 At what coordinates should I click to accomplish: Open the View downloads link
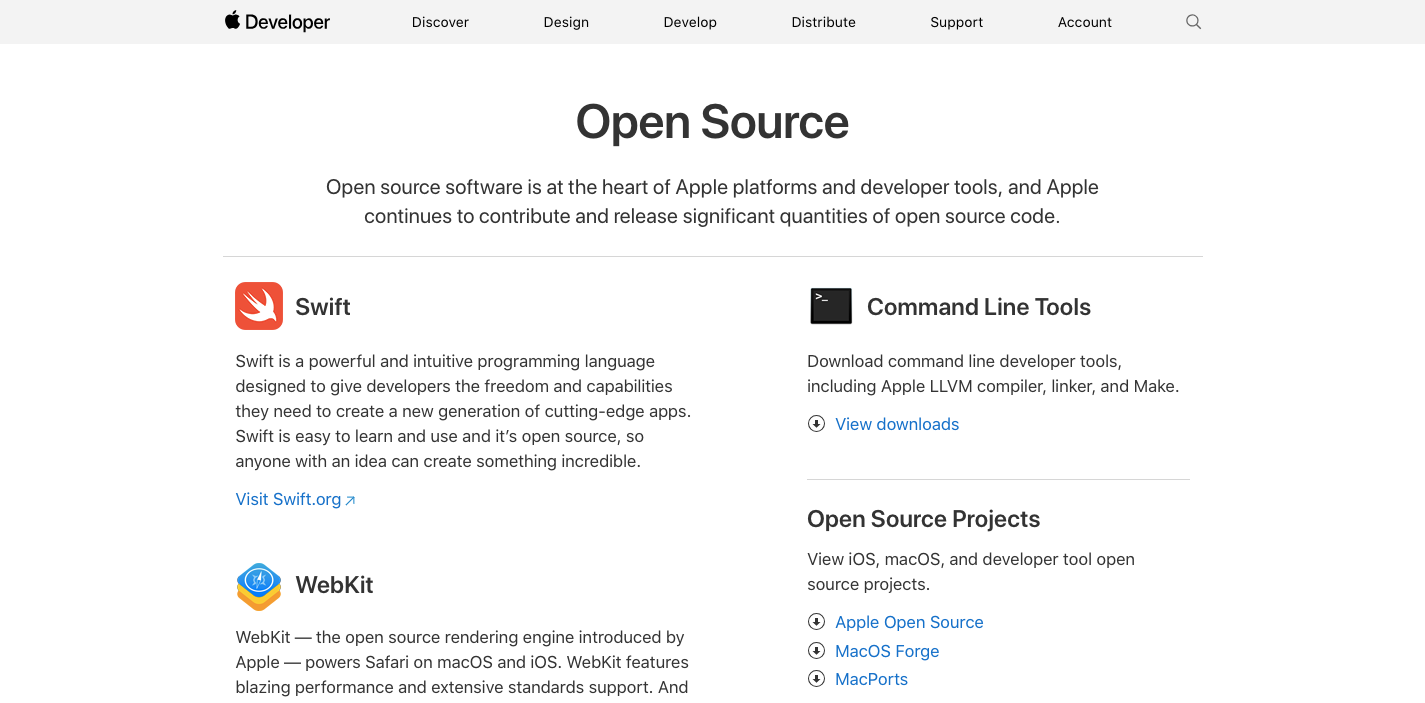[x=897, y=424]
